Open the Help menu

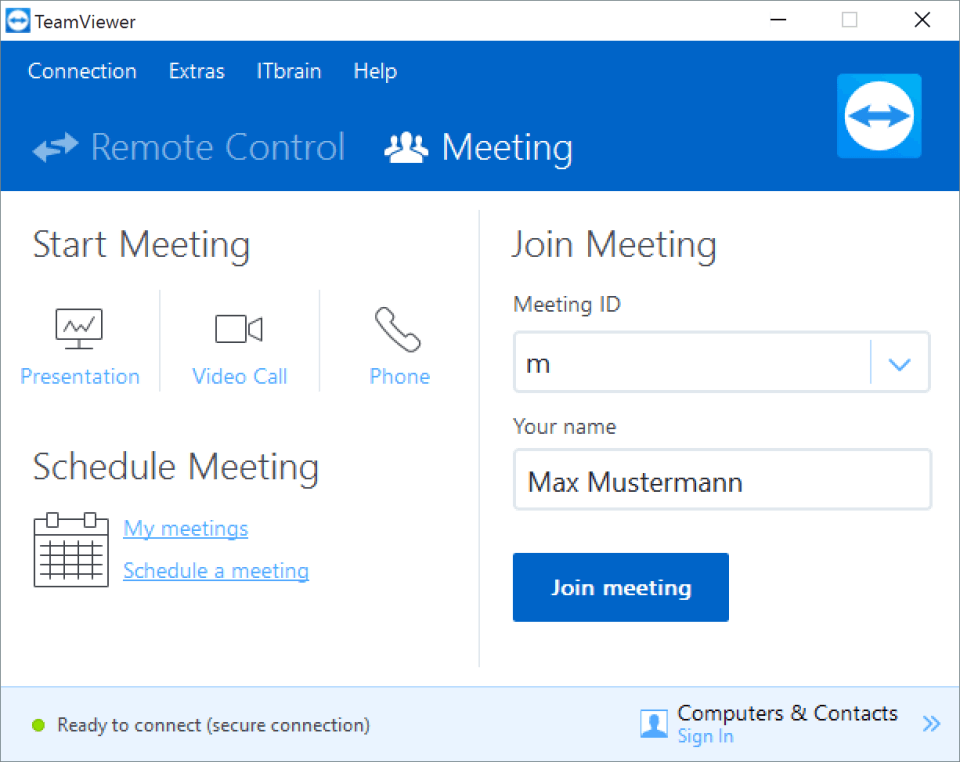coord(375,71)
